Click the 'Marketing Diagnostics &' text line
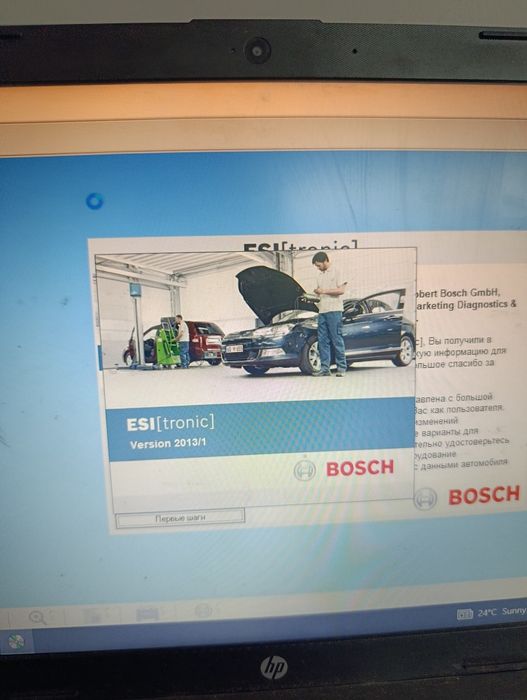The image size is (527, 700). [x=464, y=305]
